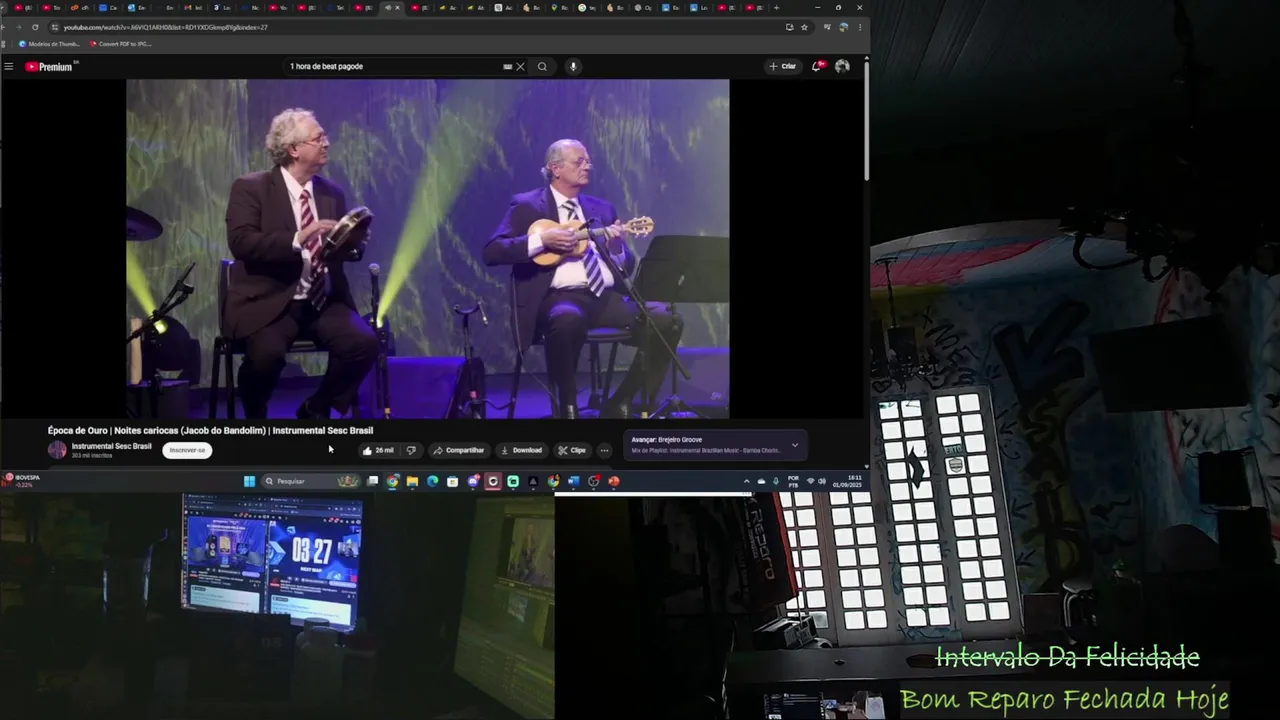Image resolution: width=1280 pixels, height=720 pixels.
Task: Close the active YouTube tab
Action: coord(398,8)
